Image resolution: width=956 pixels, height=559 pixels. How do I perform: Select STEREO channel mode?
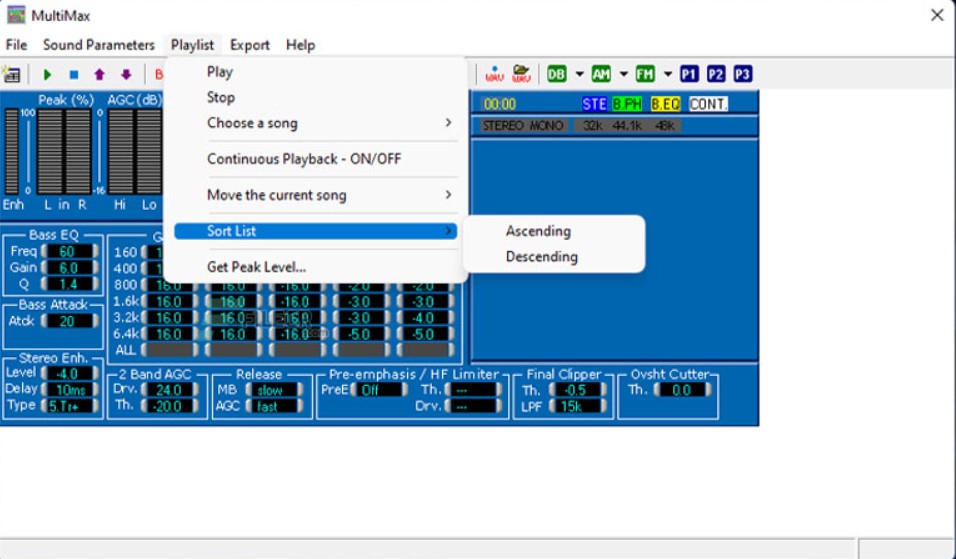tap(503, 126)
